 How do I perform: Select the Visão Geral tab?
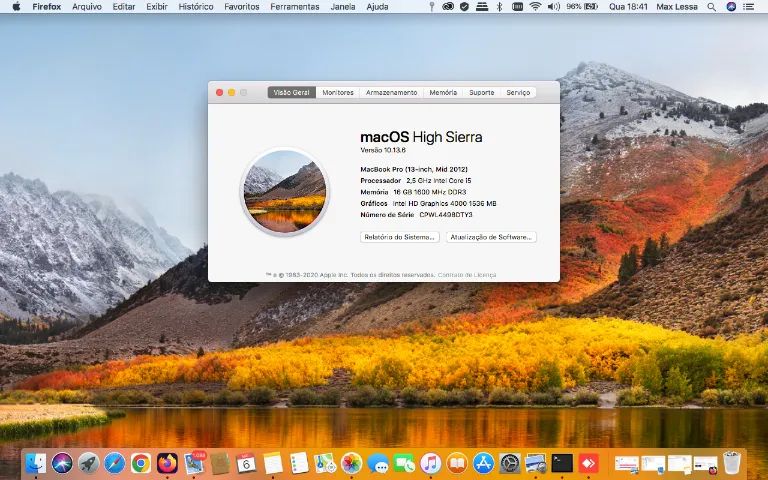tap(291, 93)
